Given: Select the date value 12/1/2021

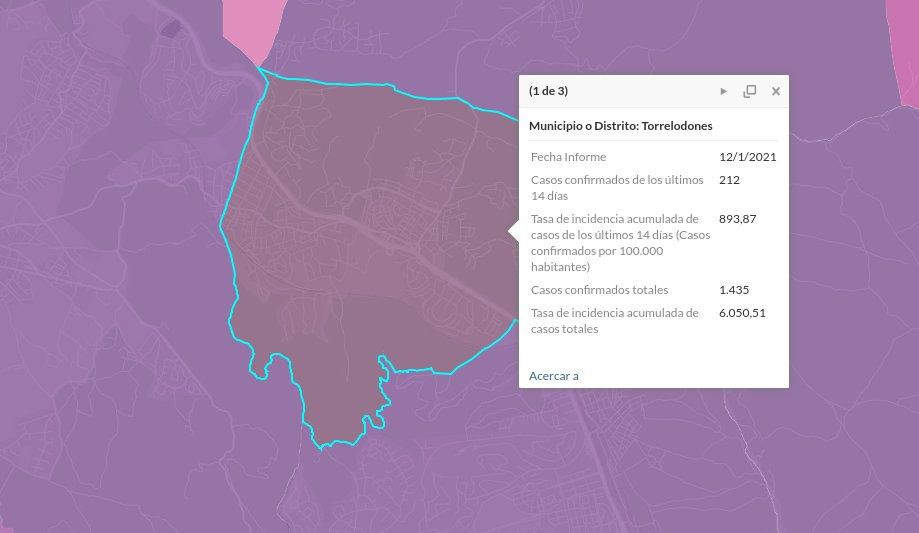Looking at the screenshot, I should [747, 157].
